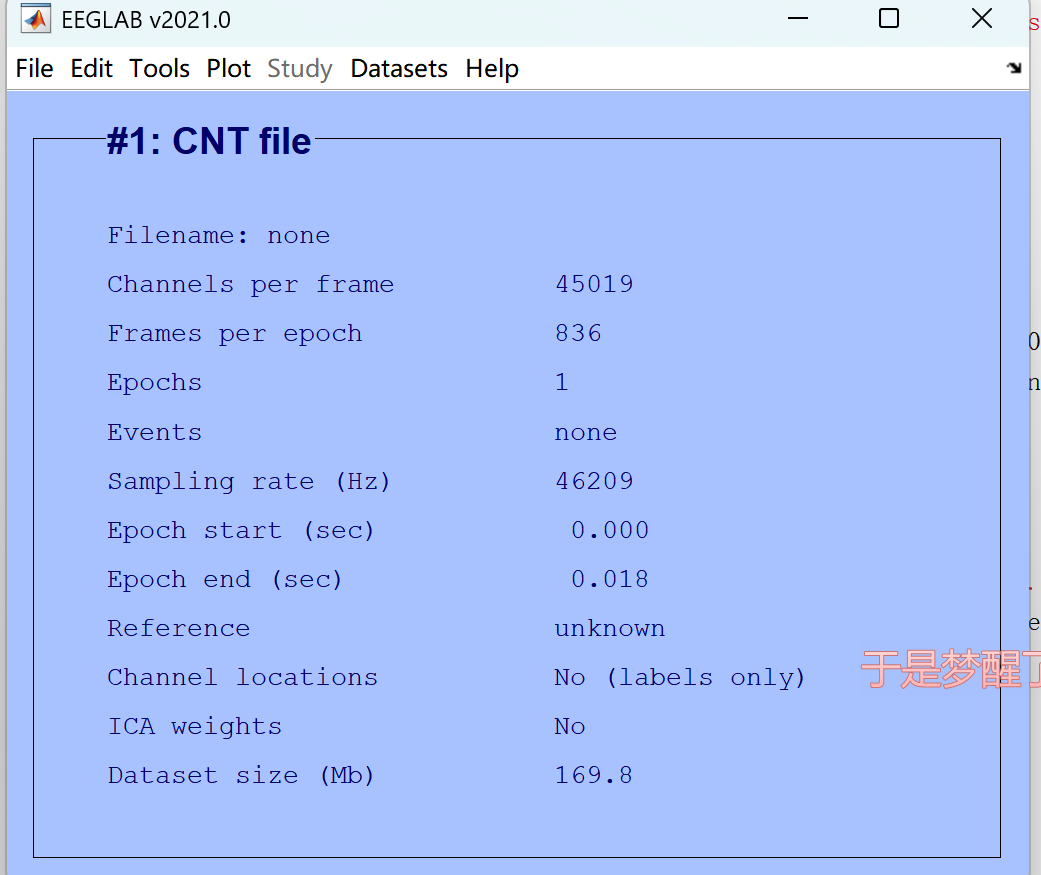This screenshot has width=1041, height=875.
Task: Open the File menu
Action: [34, 68]
